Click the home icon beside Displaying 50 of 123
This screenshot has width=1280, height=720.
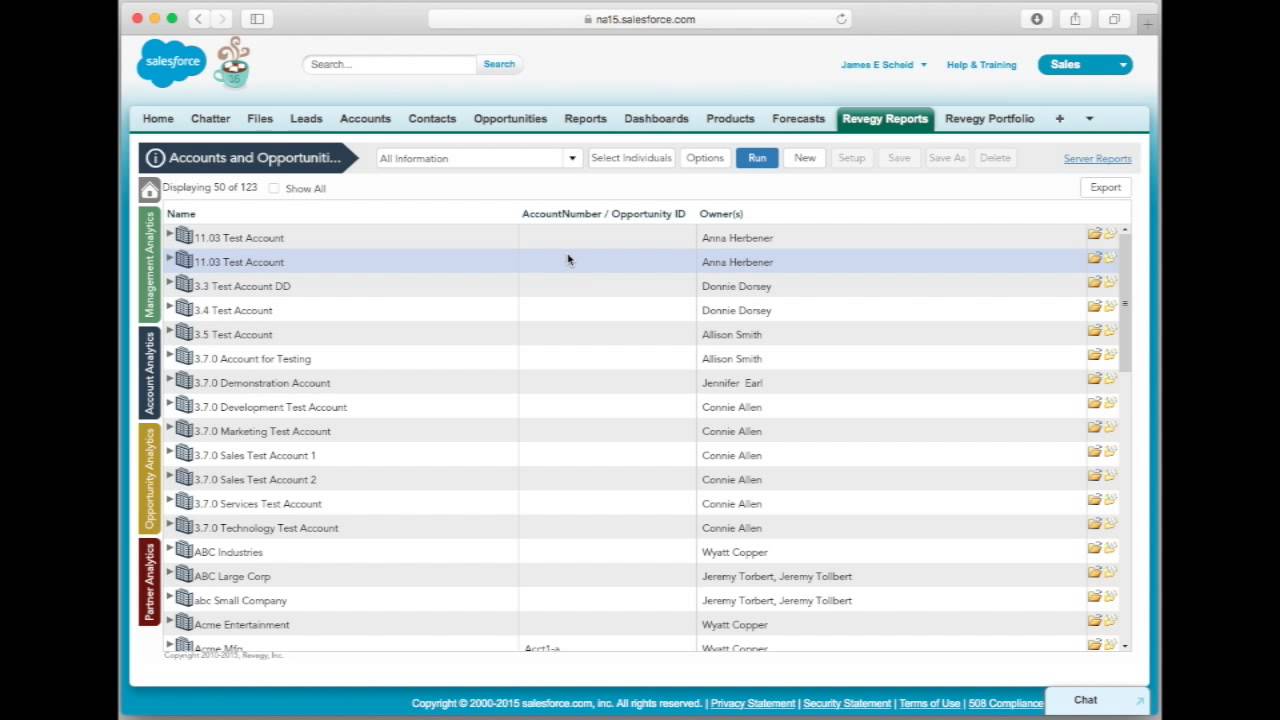pyautogui.click(x=149, y=189)
